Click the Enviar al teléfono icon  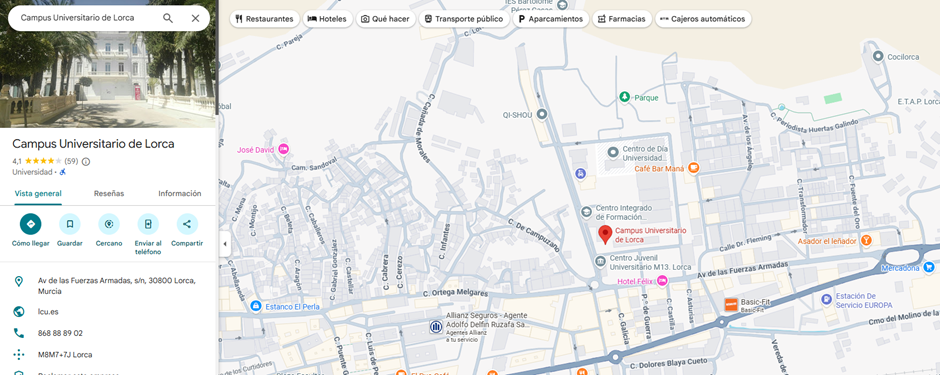148,224
